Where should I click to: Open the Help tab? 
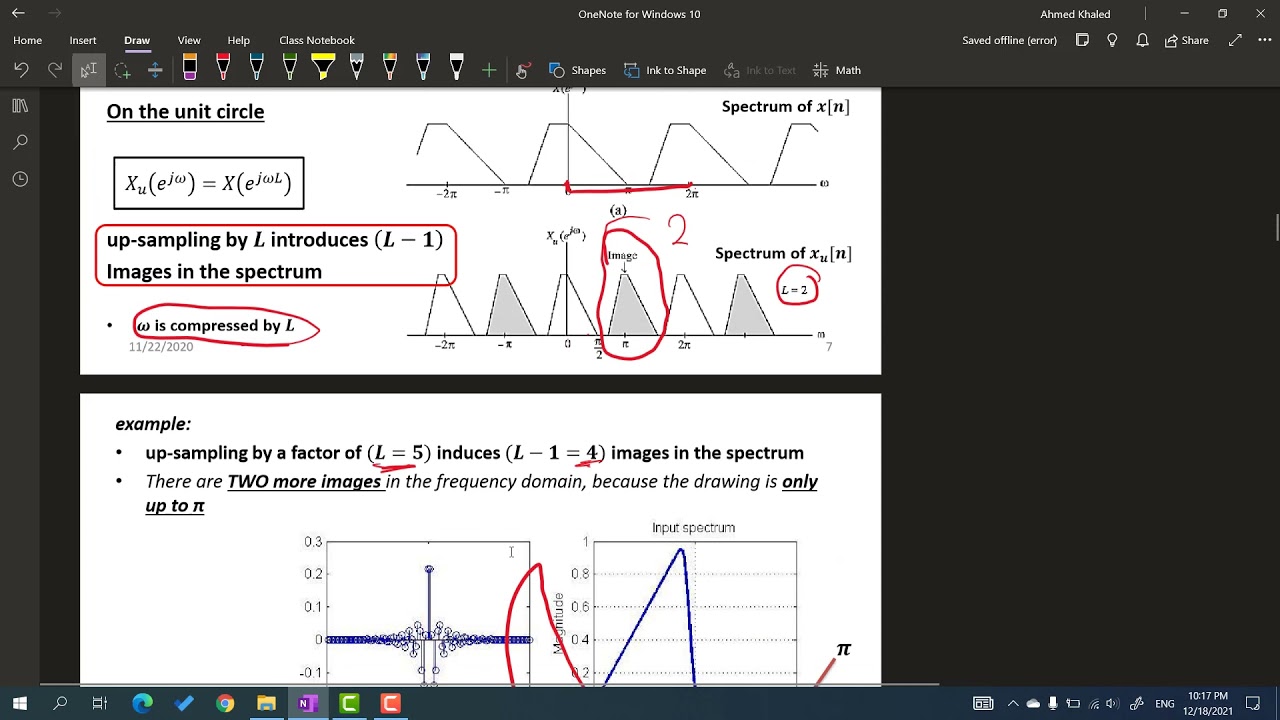(240, 40)
